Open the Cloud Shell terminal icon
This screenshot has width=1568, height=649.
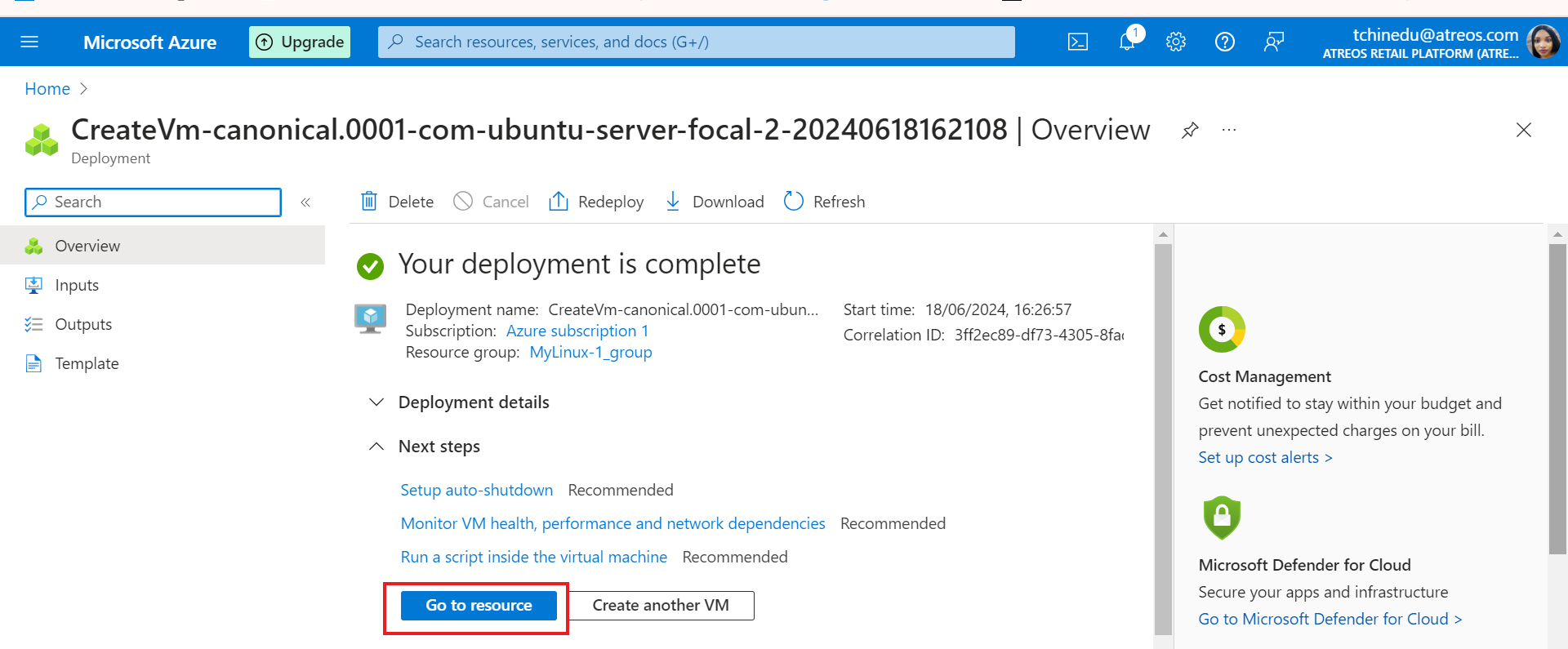[1077, 42]
